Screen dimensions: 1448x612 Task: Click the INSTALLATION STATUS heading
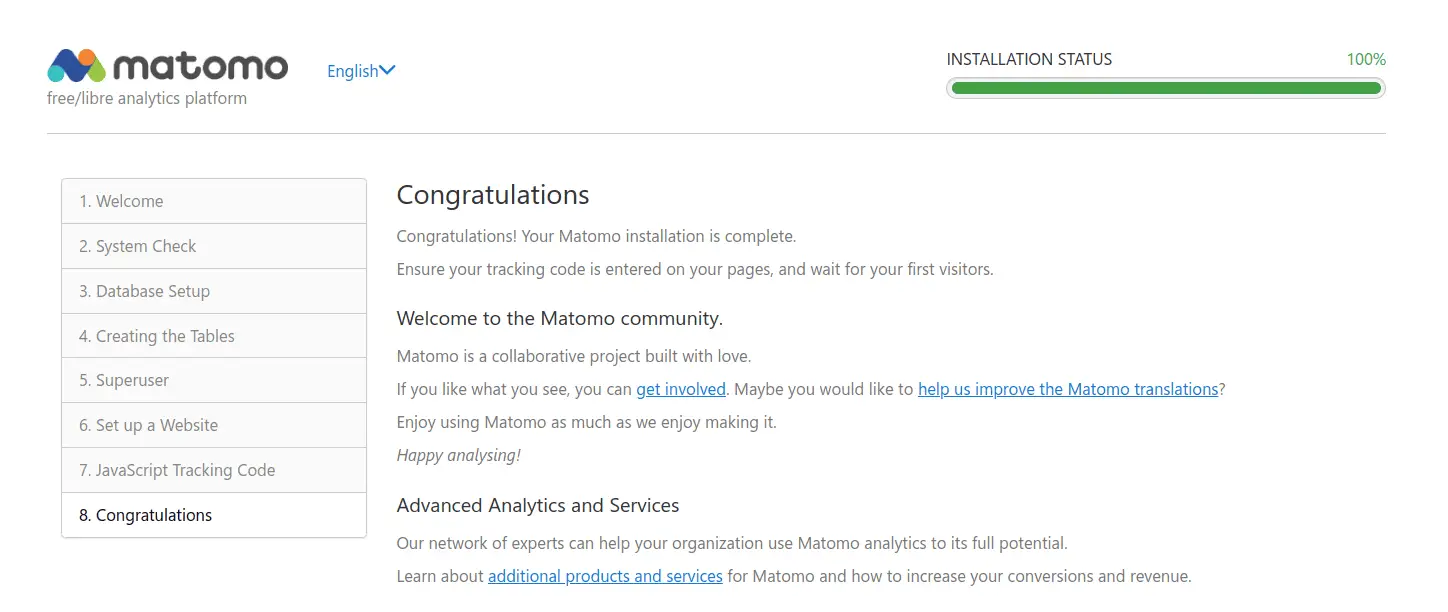pyautogui.click(x=1029, y=59)
